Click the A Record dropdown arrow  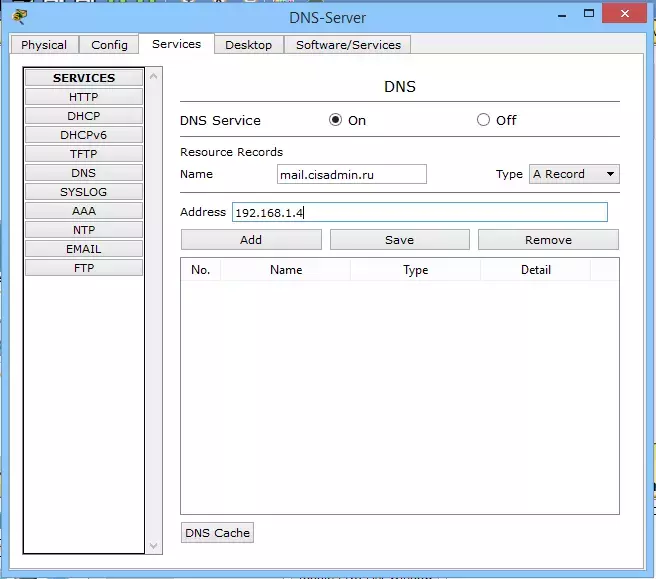tap(610, 174)
